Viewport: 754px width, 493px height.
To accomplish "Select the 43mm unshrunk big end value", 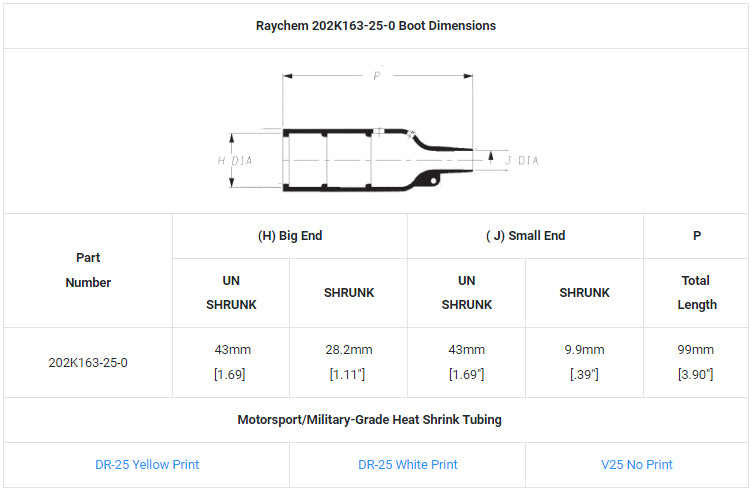I will click(x=231, y=350).
